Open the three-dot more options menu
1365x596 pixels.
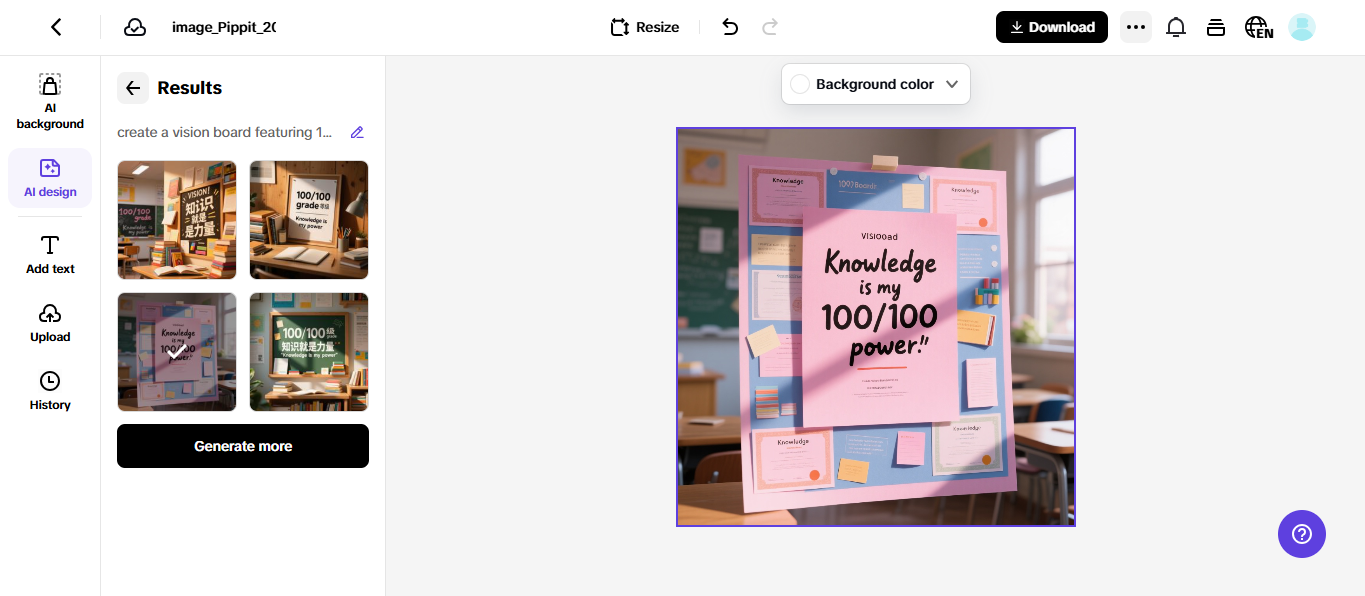1135,27
